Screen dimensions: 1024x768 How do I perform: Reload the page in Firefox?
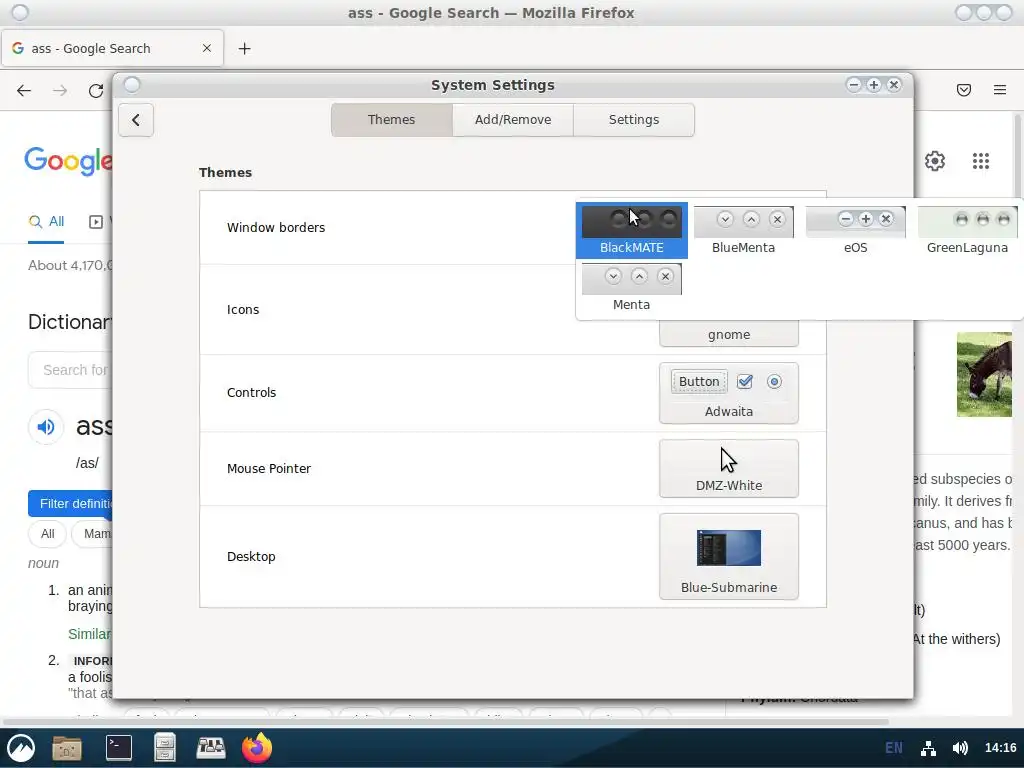pos(96,91)
